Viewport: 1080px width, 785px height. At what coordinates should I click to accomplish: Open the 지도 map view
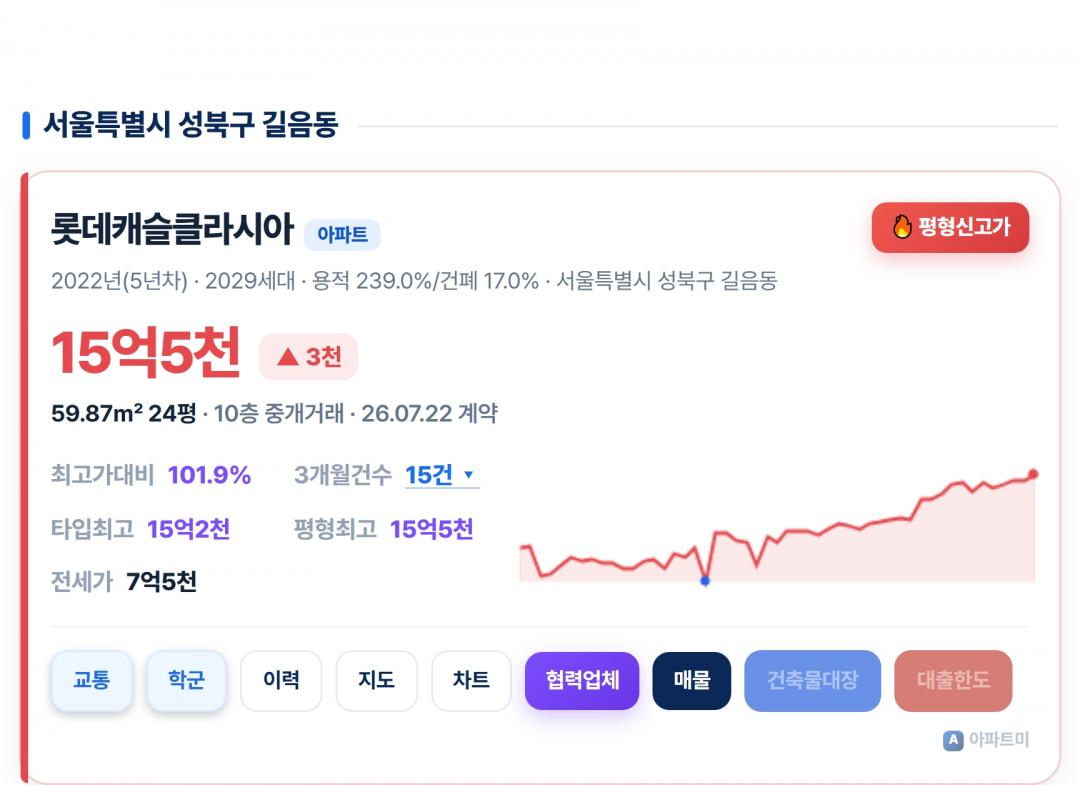[x=376, y=680]
